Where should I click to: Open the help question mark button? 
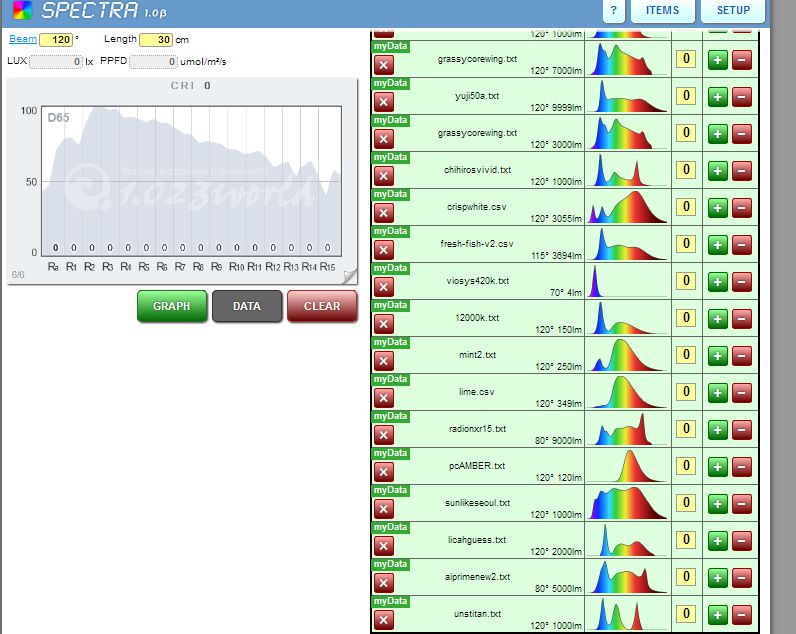[x=614, y=11]
